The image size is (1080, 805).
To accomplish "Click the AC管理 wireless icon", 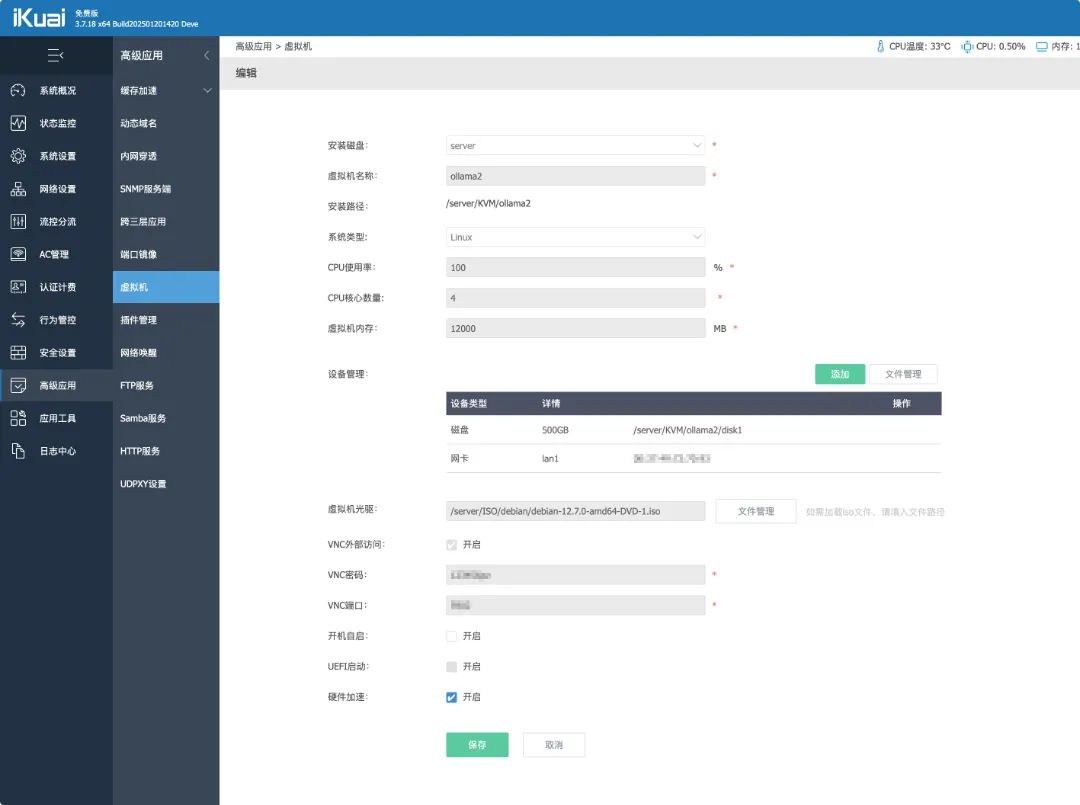I will point(18,254).
